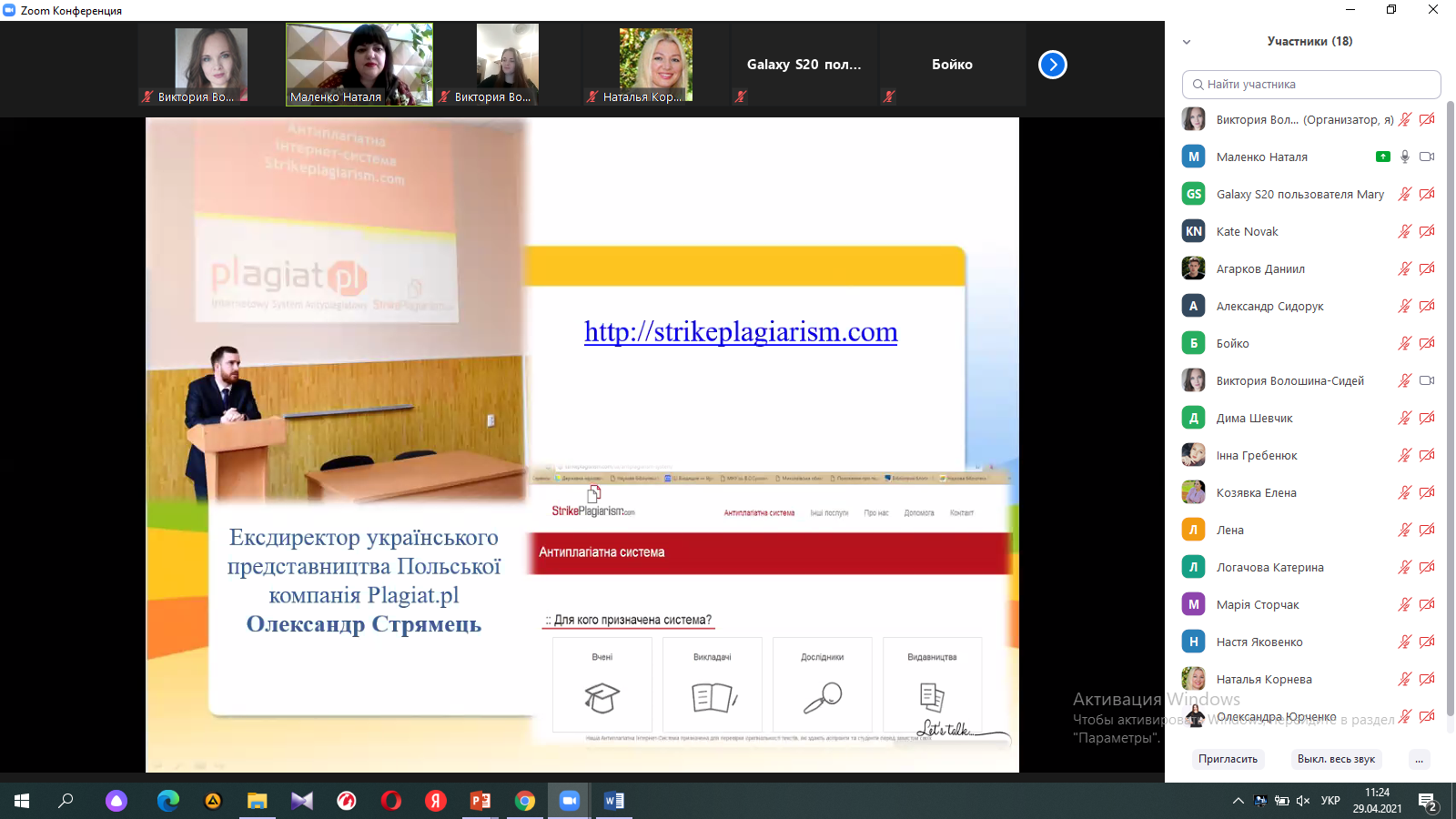The height and width of the screenshot is (819, 1456).
Task: Click the Найти участника search field
Action: click(1310, 85)
